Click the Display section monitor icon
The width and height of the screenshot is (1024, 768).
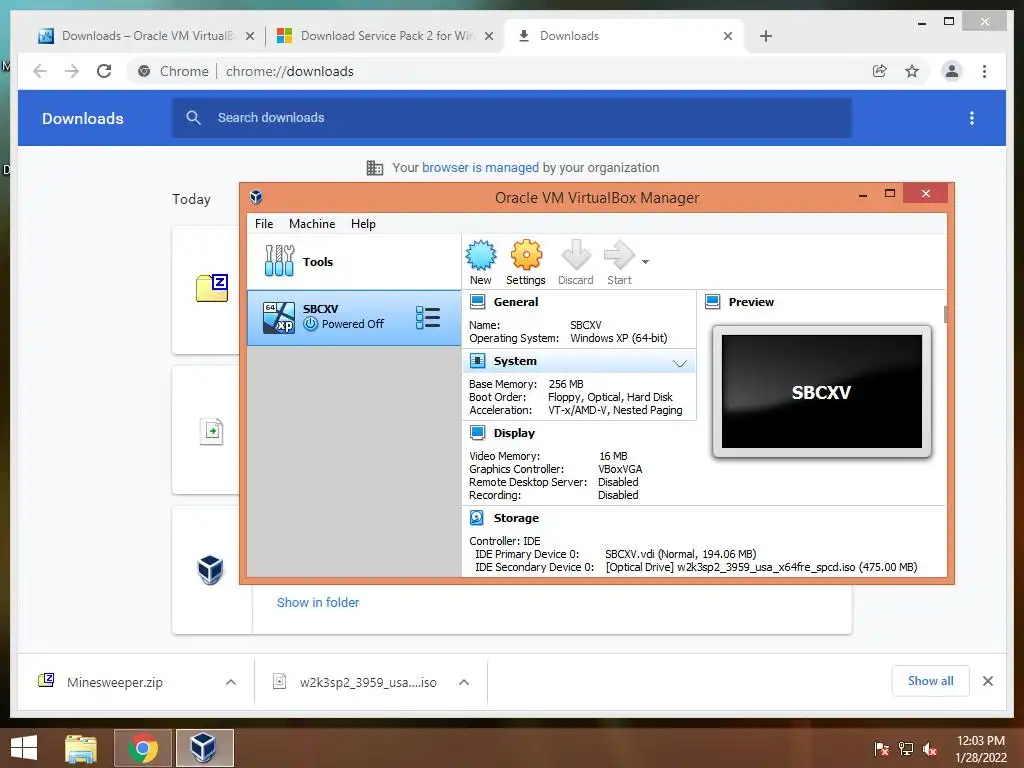pyautogui.click(x=477, y=432)
